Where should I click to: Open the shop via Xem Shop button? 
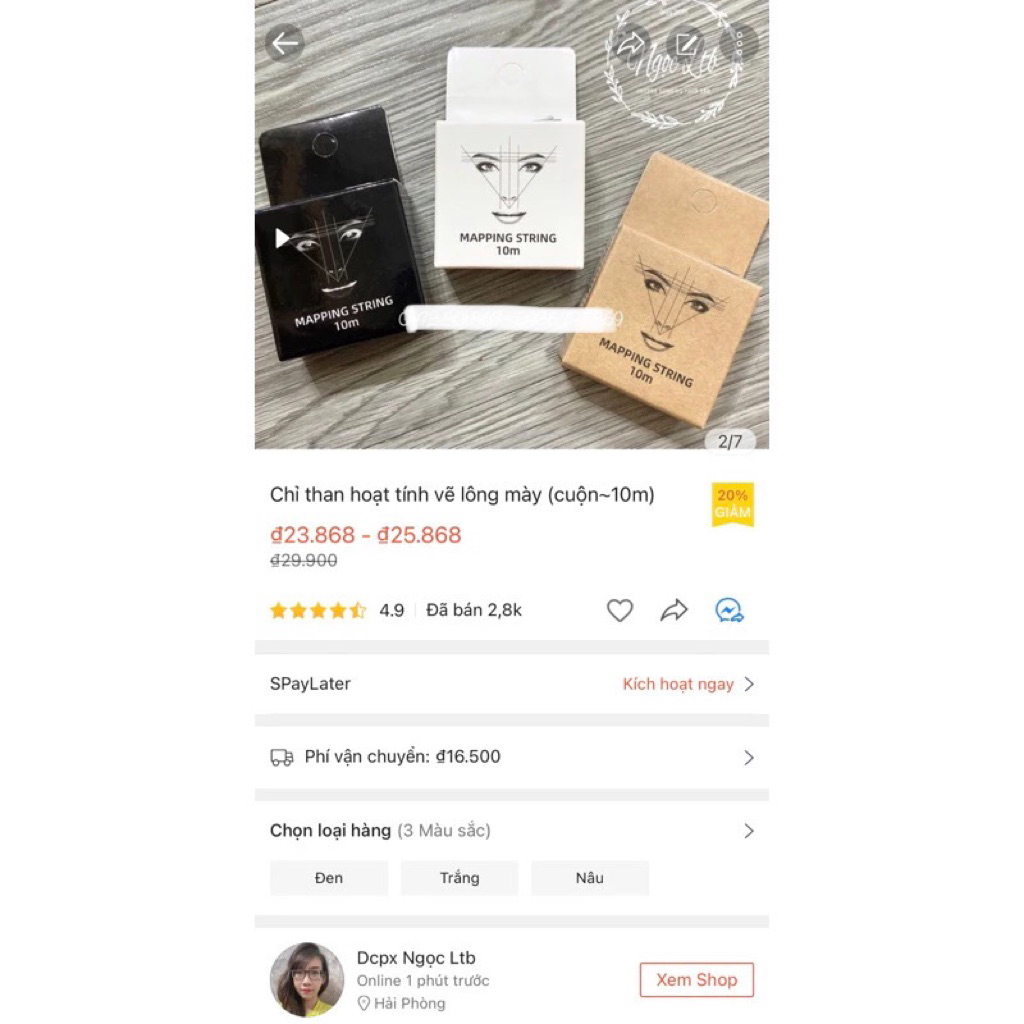point(696,980)
